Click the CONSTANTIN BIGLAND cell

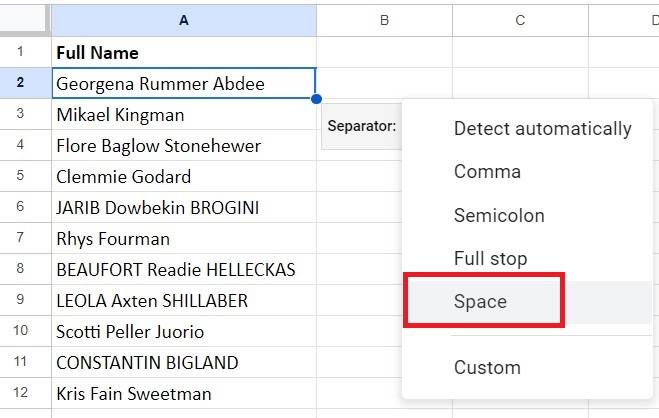[x=184, y=363]
